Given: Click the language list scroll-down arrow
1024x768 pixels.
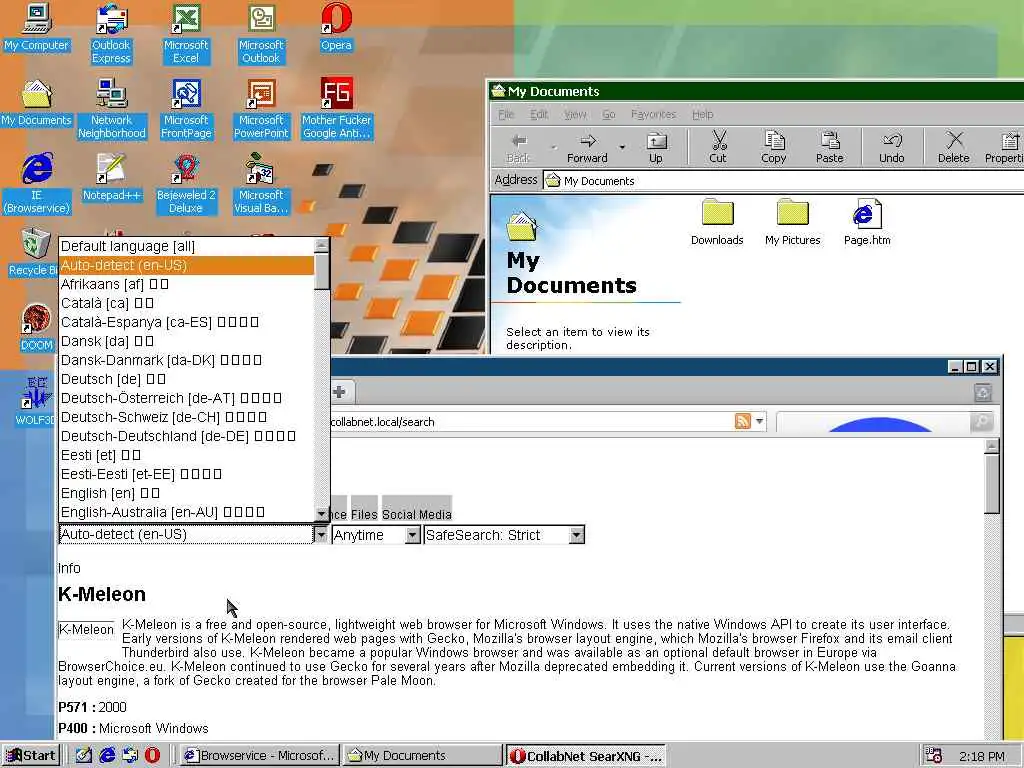Looking at the screenshot, I should pyautogui.click(x=321, y=514).
